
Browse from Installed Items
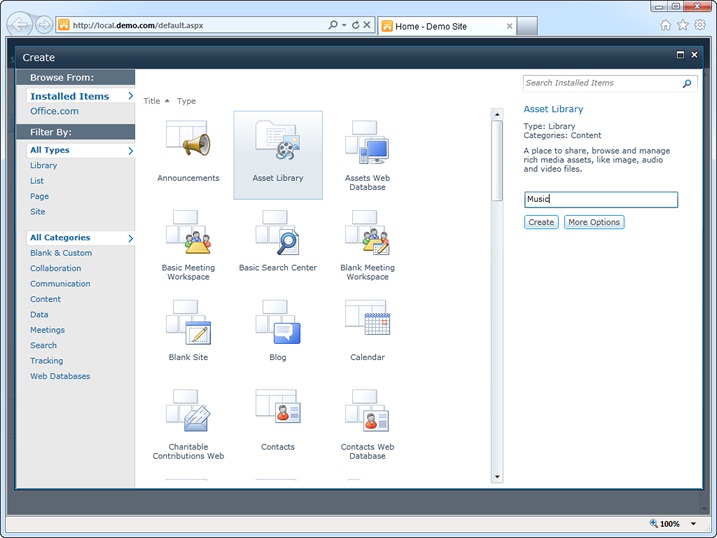click(x=81, y=96)
